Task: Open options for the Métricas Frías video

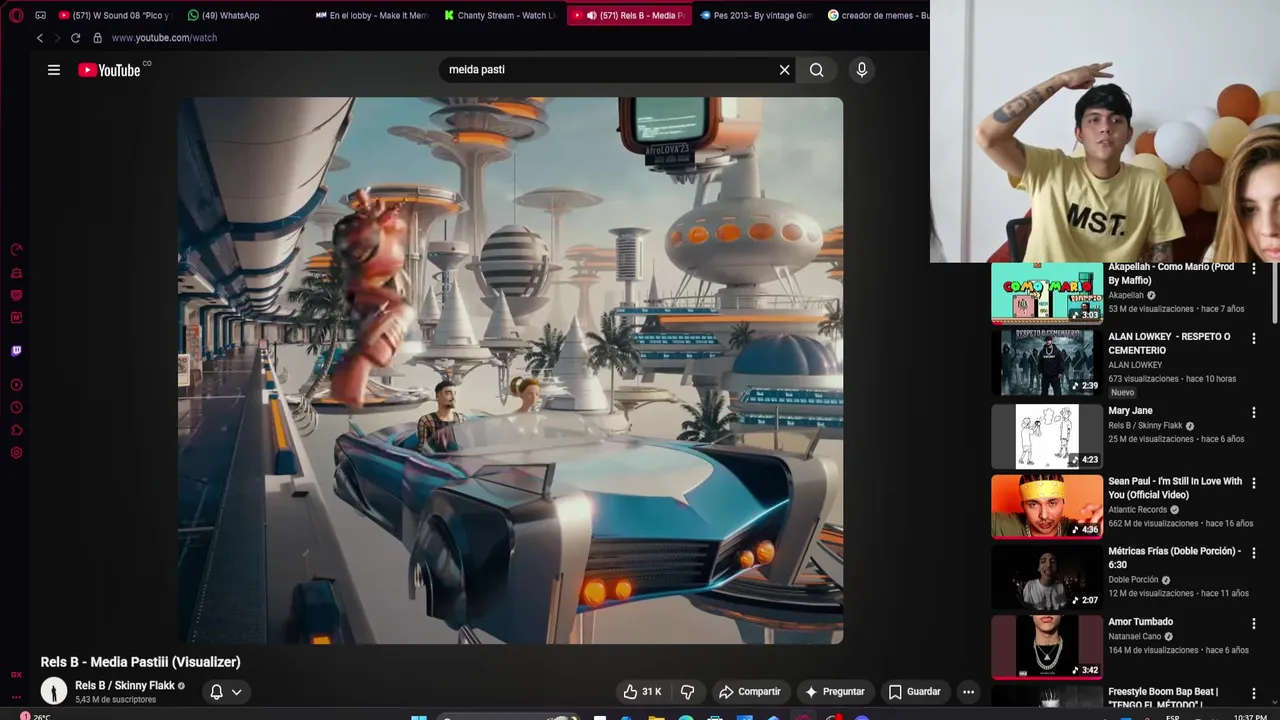Action: [x=1253, y=552]
